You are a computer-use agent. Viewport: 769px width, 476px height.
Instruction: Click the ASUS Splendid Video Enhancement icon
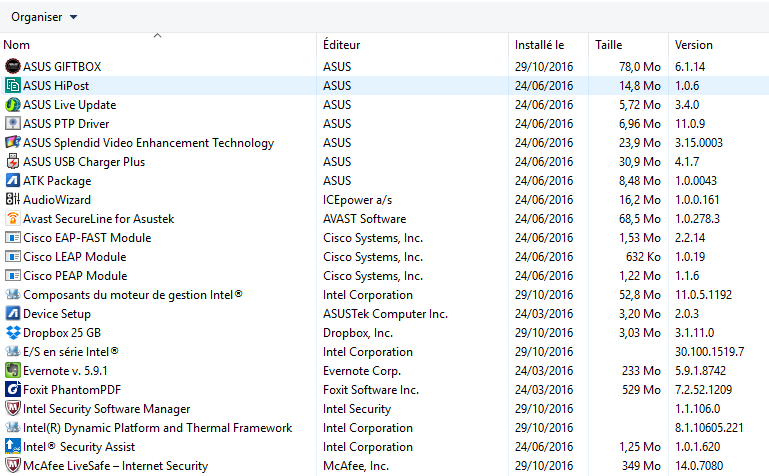(13, 143)
